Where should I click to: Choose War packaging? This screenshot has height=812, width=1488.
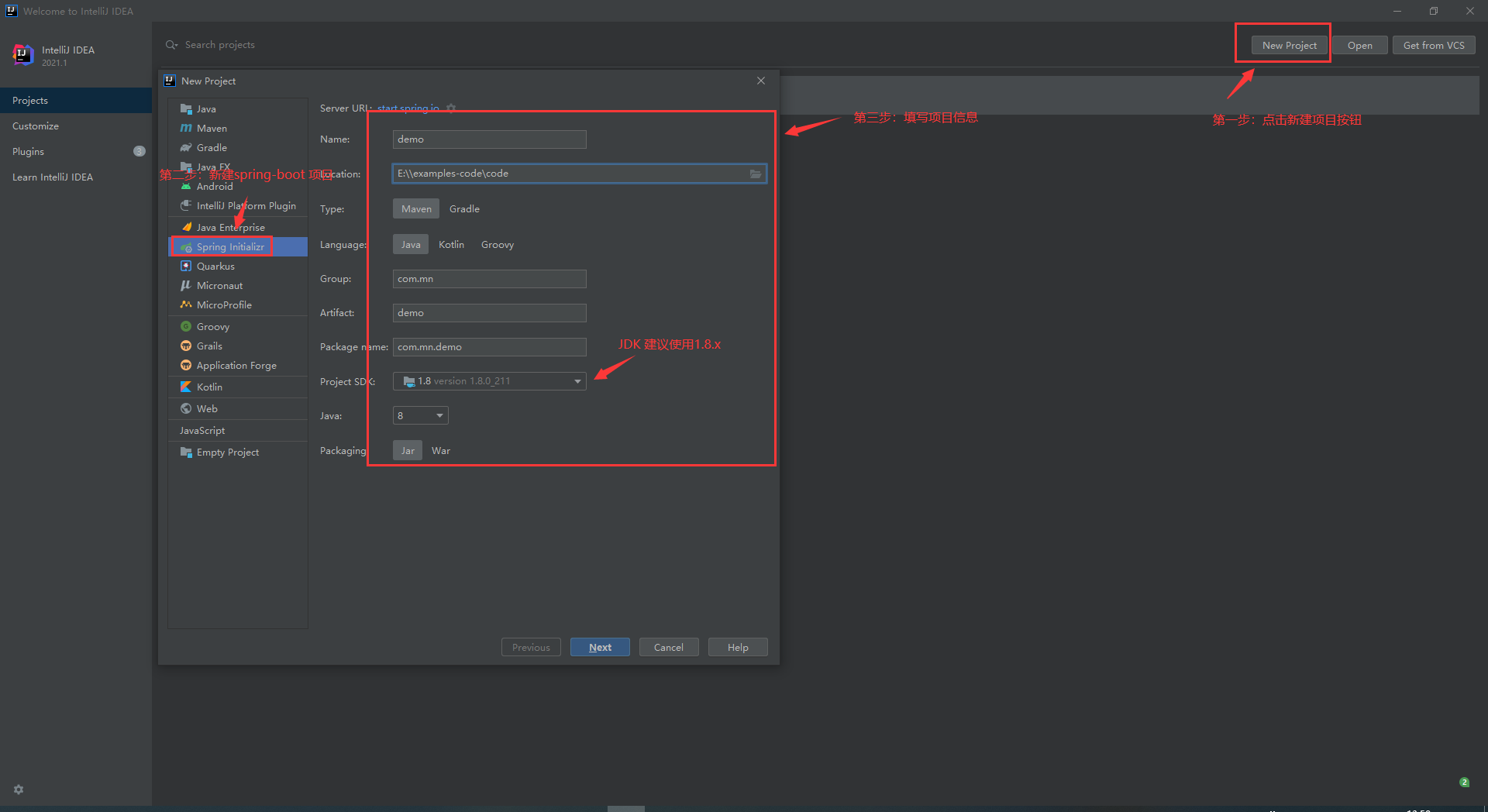coord(441,451)
